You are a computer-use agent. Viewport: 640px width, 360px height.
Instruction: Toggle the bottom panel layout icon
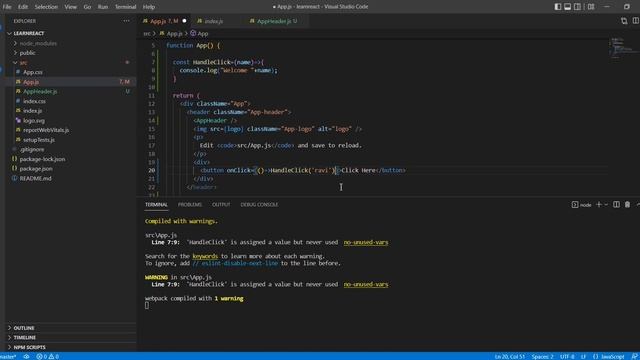click(x=567, y=7)
